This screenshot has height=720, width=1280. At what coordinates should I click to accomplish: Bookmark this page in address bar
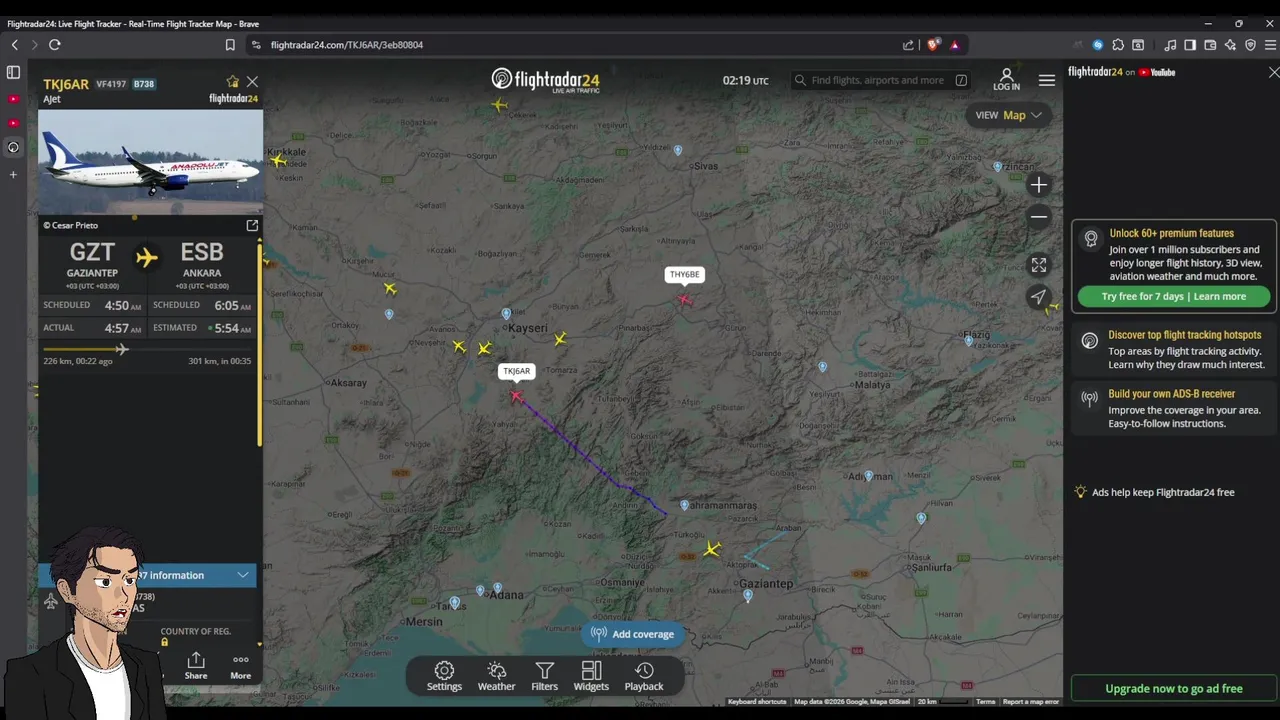230,45
